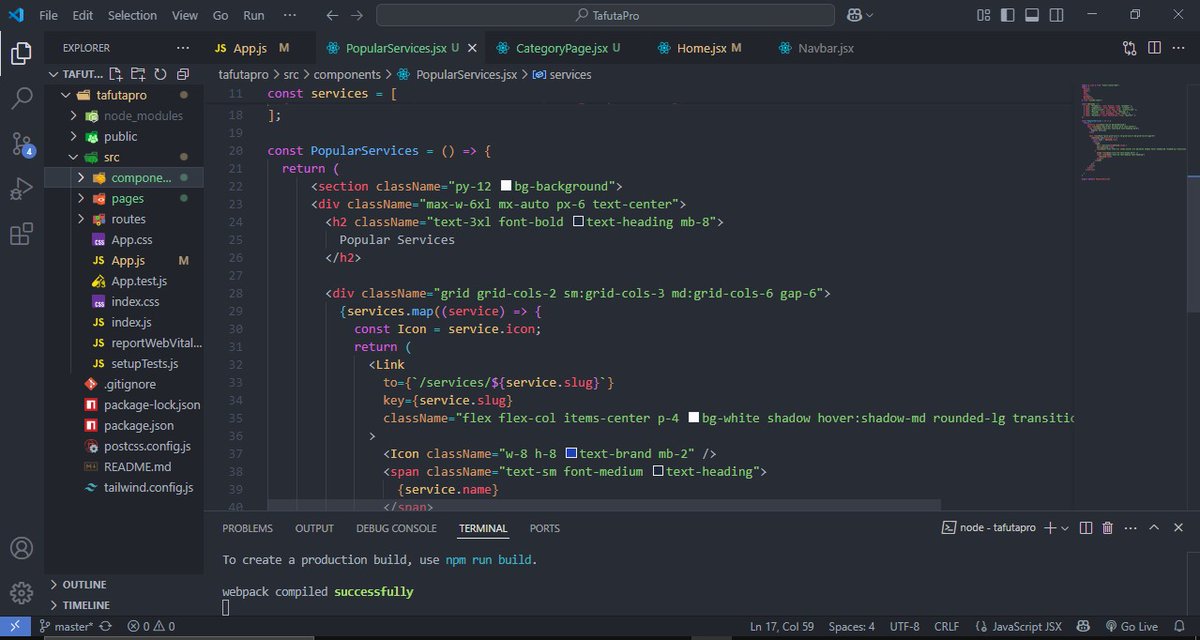Open the Accounts icon in activity bar

(x=21, y=547)
